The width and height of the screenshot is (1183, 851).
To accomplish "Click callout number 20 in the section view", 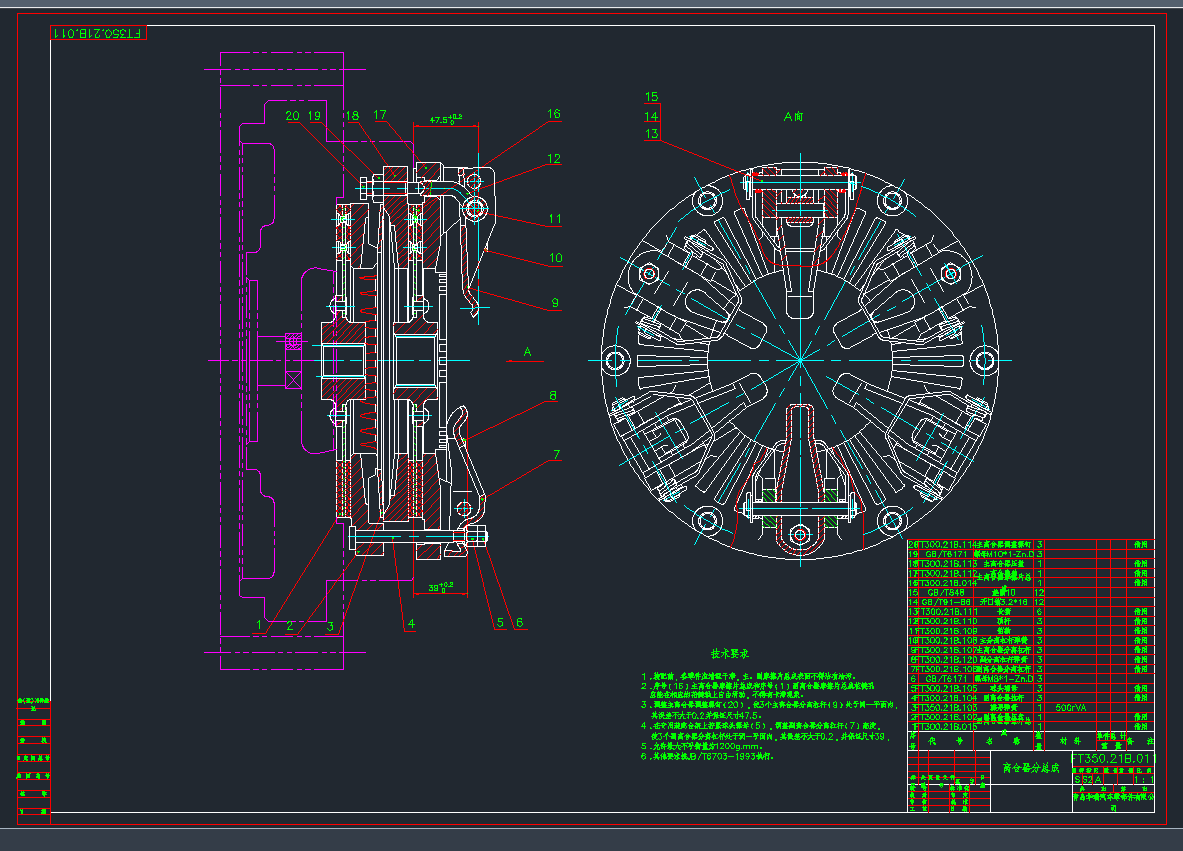I will 293,115.
